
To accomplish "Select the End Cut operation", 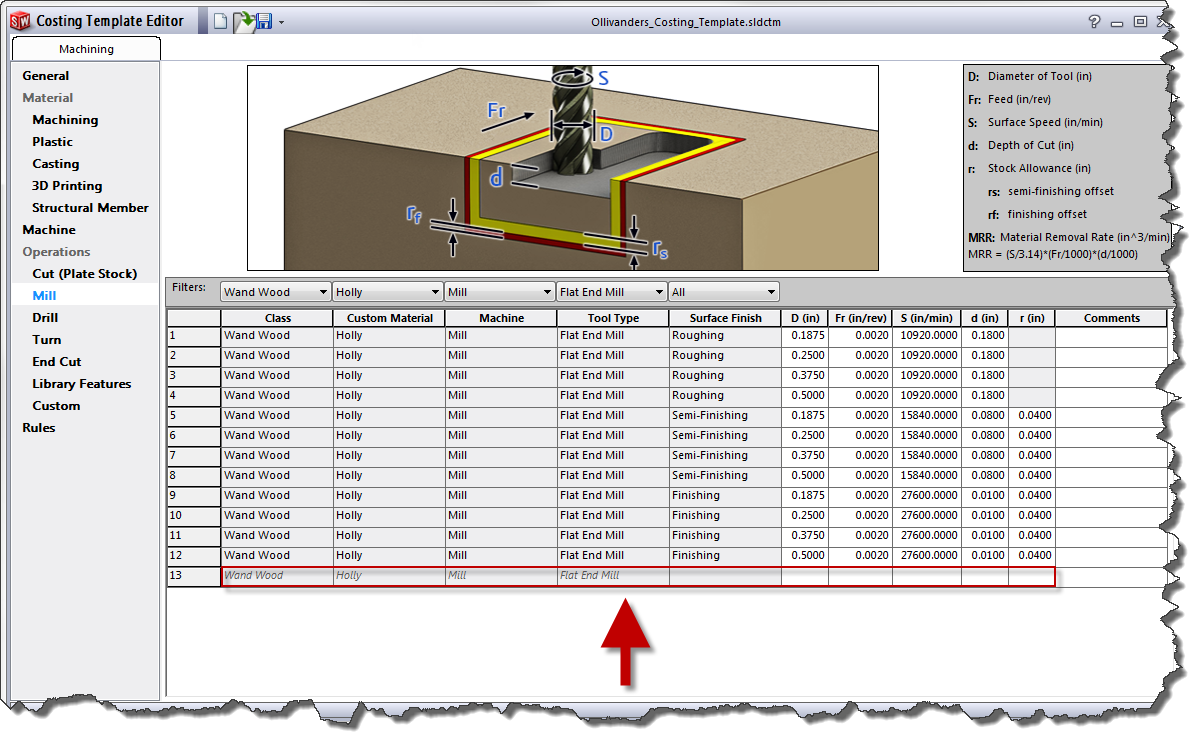I will click(56, 362).
